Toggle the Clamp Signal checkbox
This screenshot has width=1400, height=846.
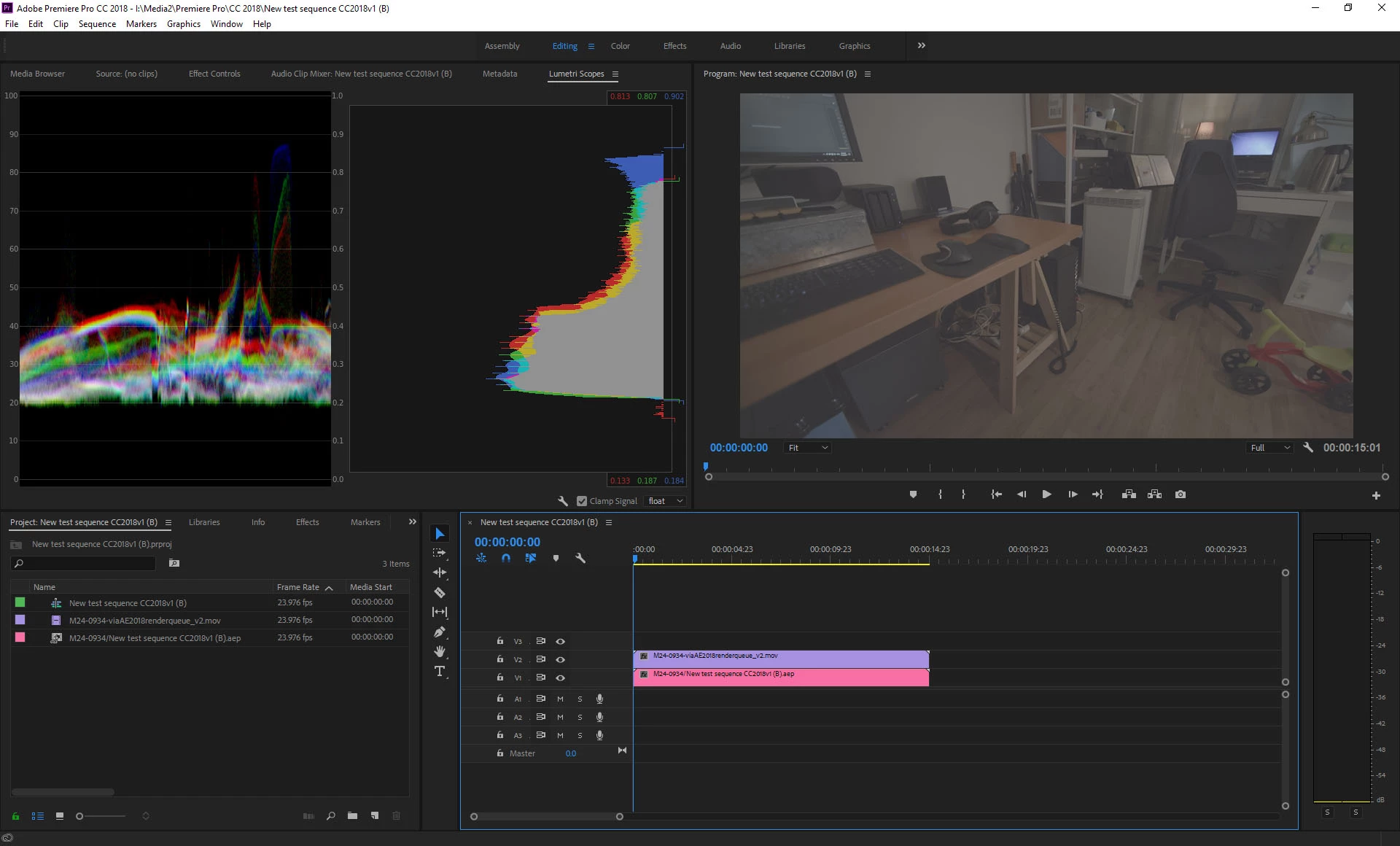click(582, 501)
